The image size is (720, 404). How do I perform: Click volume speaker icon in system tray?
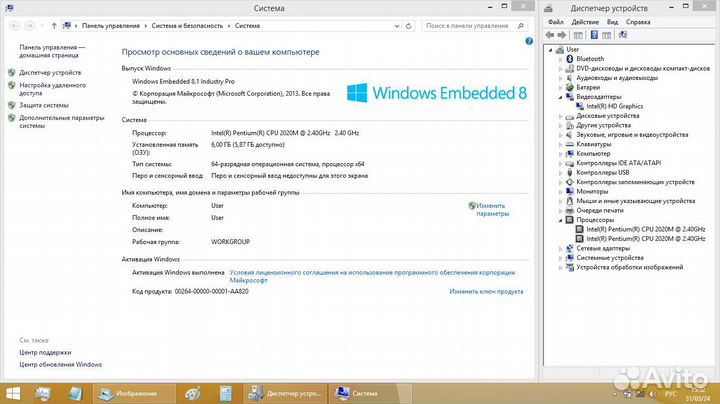652,394
